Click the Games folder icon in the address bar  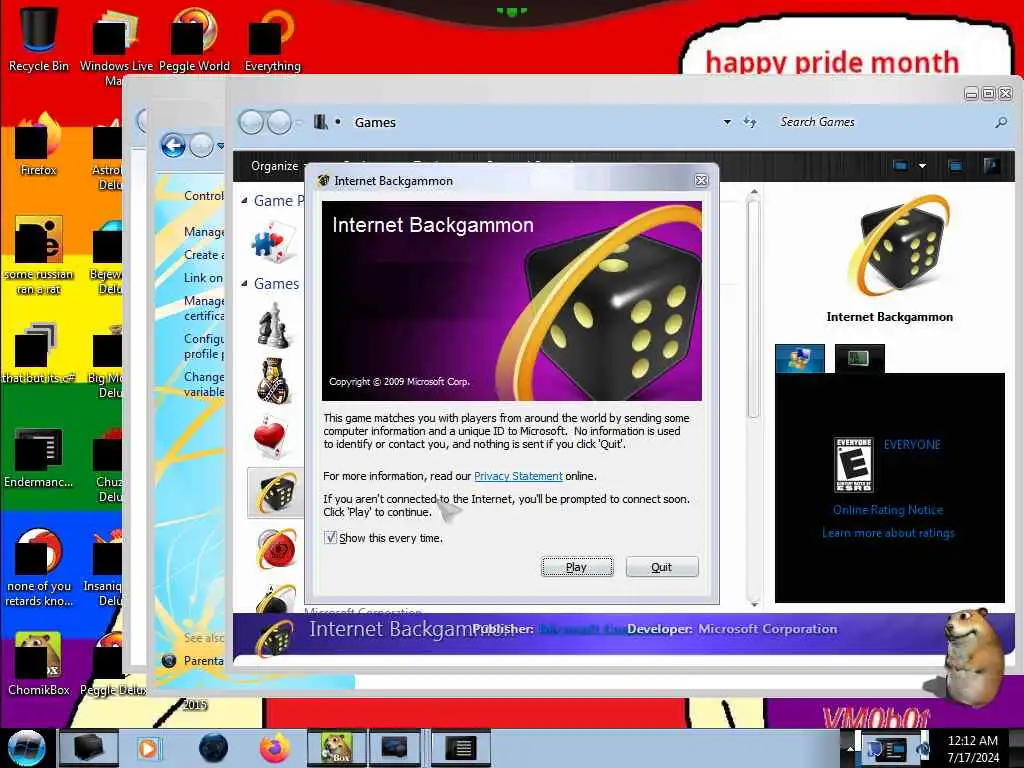(x=321, y=122)
